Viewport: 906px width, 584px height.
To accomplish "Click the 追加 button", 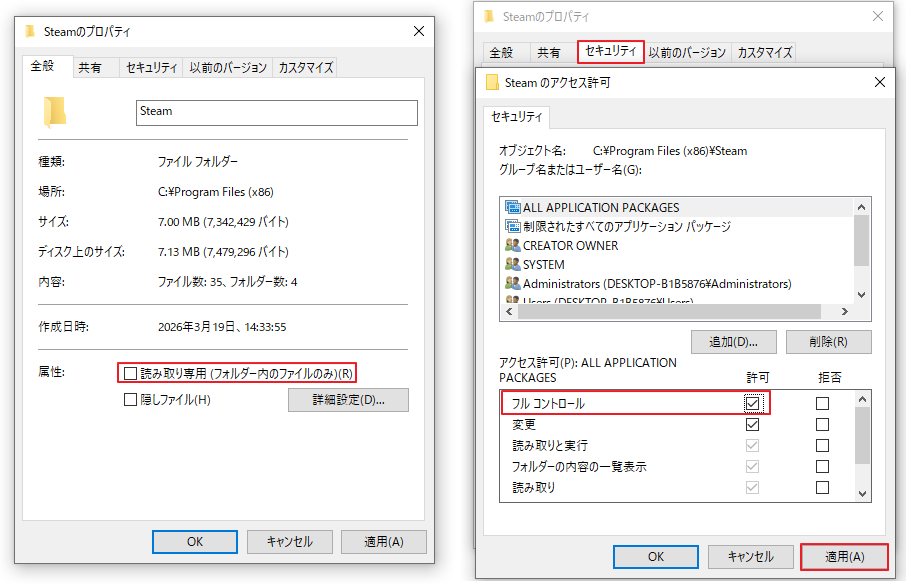I will click(x=733, y=341).
